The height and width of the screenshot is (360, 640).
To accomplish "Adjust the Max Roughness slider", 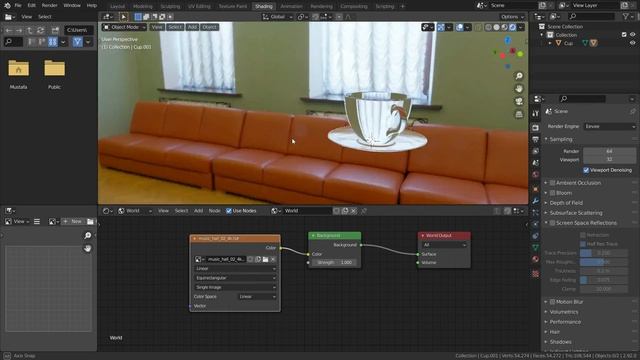I will [x=603, y=262].
